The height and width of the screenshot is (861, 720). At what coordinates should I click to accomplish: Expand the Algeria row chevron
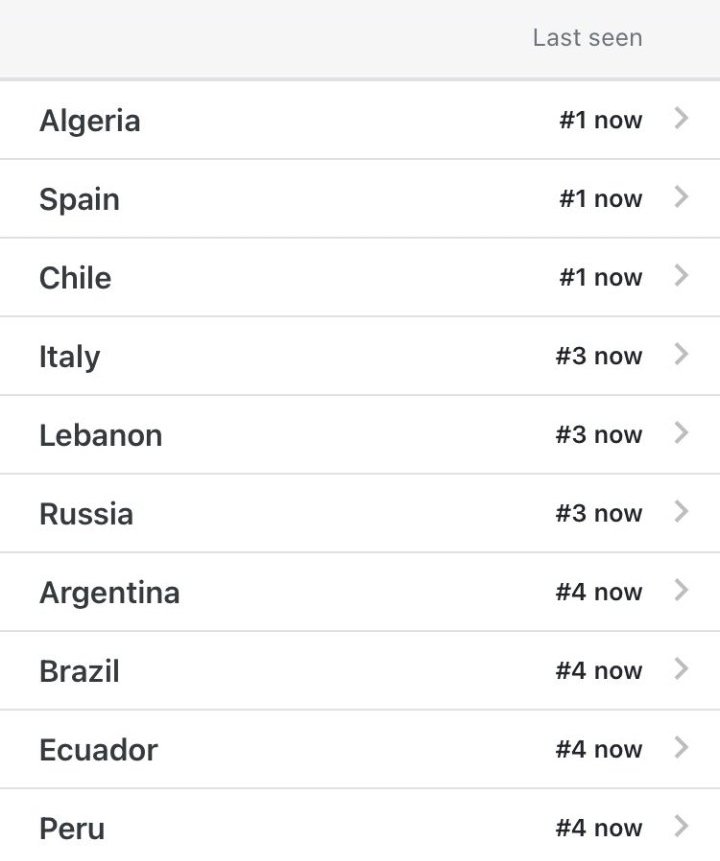pos(682,119)
